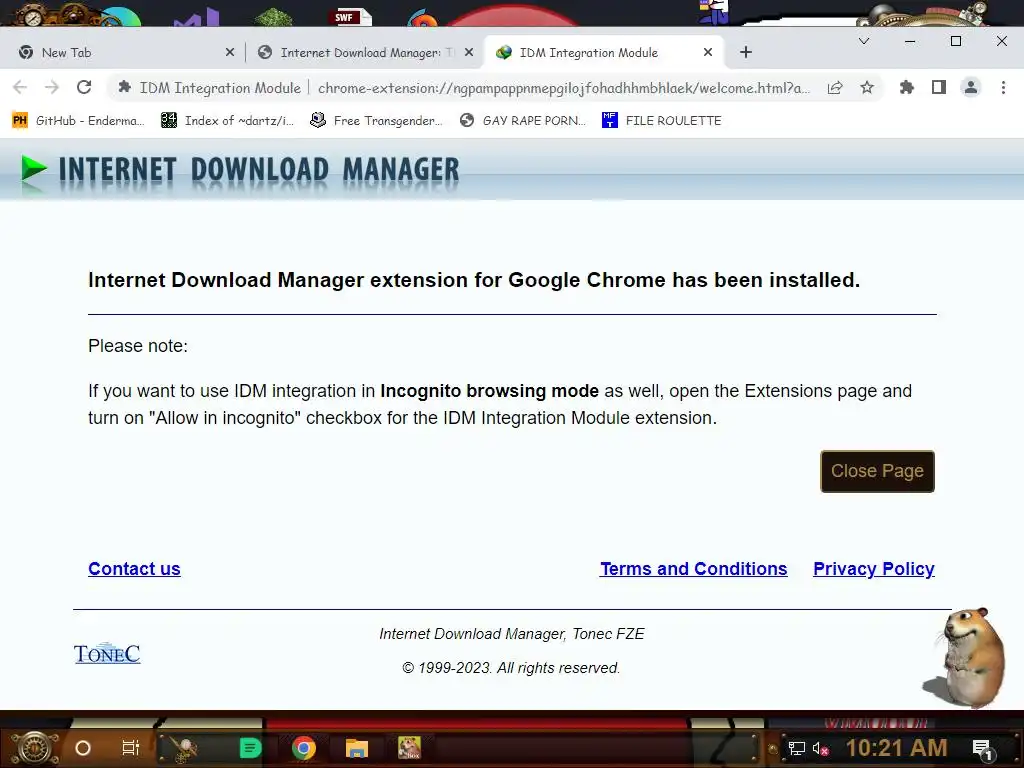Click the network icon in system tray
The height and width of the screenshot is (768, 1024).
coord(796,748)
